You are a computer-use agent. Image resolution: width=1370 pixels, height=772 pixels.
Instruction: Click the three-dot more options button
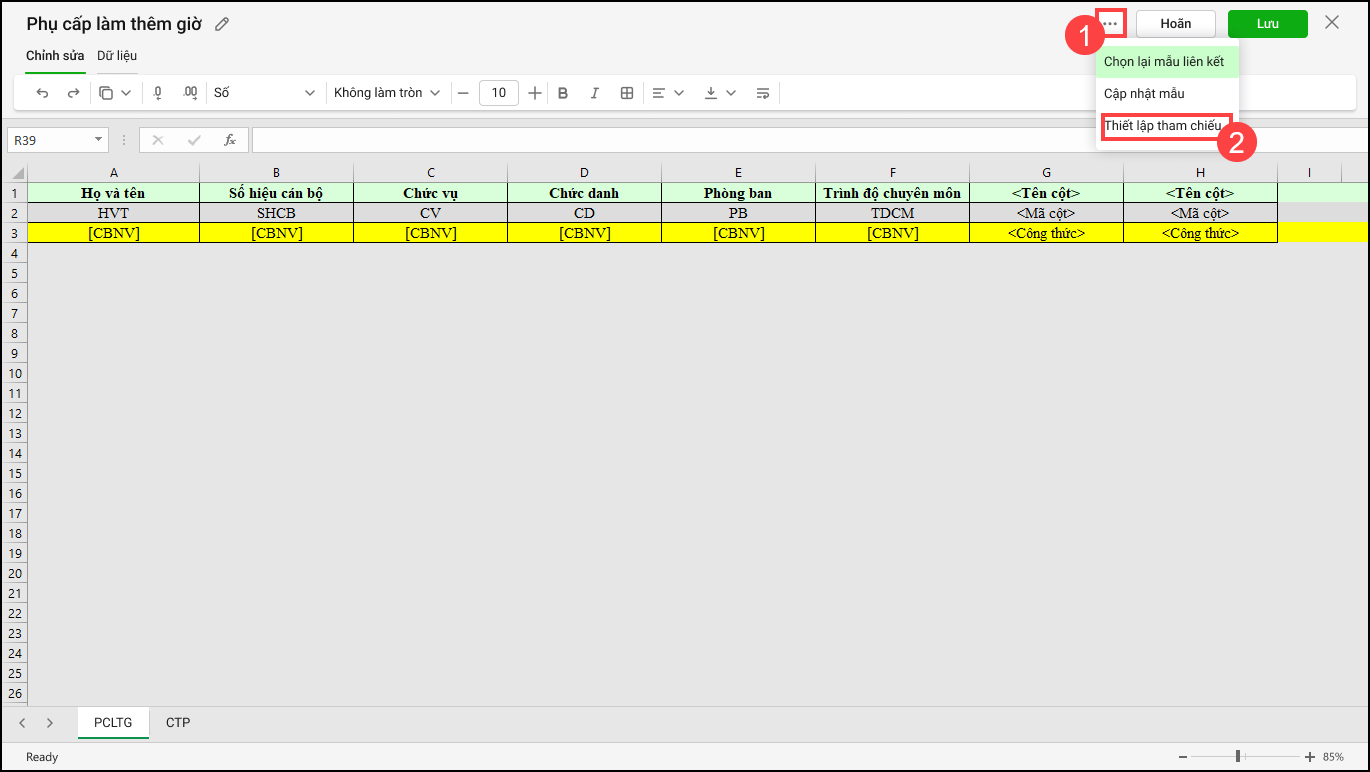coord(1110,23)
